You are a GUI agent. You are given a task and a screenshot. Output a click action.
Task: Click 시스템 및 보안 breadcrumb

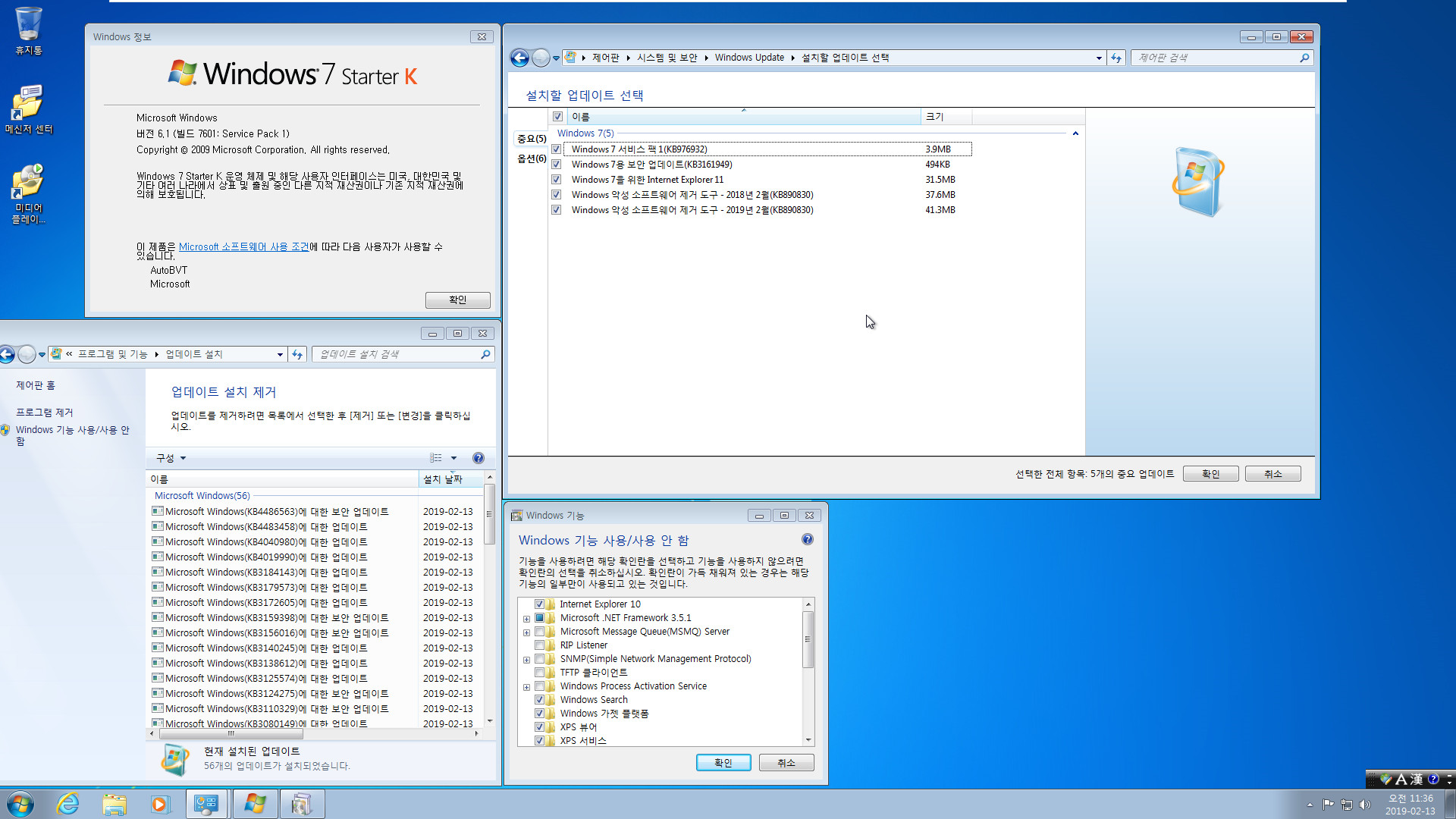pyautogui.click(x=667, y=58)
